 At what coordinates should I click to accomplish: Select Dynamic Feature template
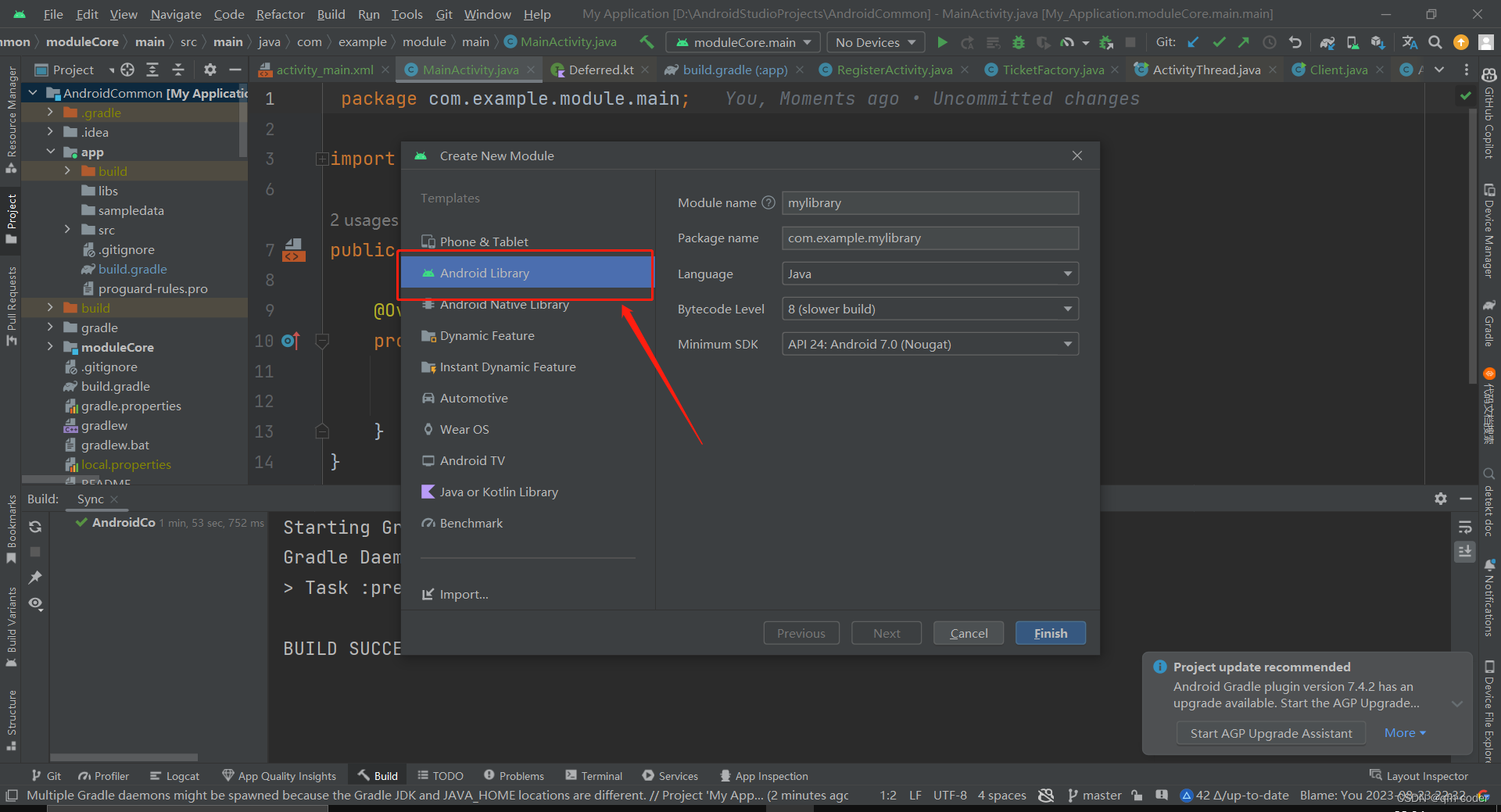coord(527,335)
